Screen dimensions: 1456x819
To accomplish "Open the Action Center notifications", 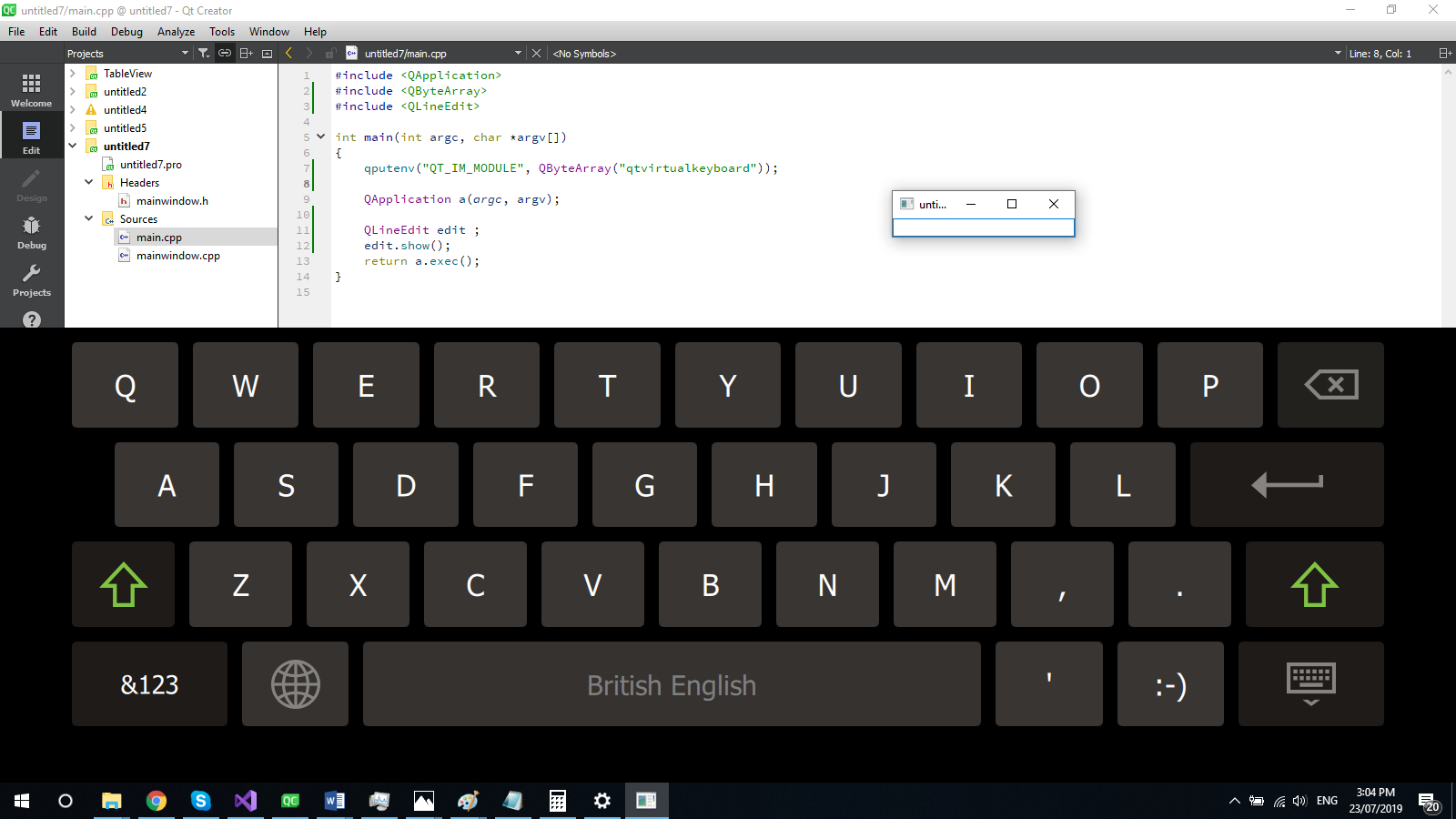I will pos(1430,801).
